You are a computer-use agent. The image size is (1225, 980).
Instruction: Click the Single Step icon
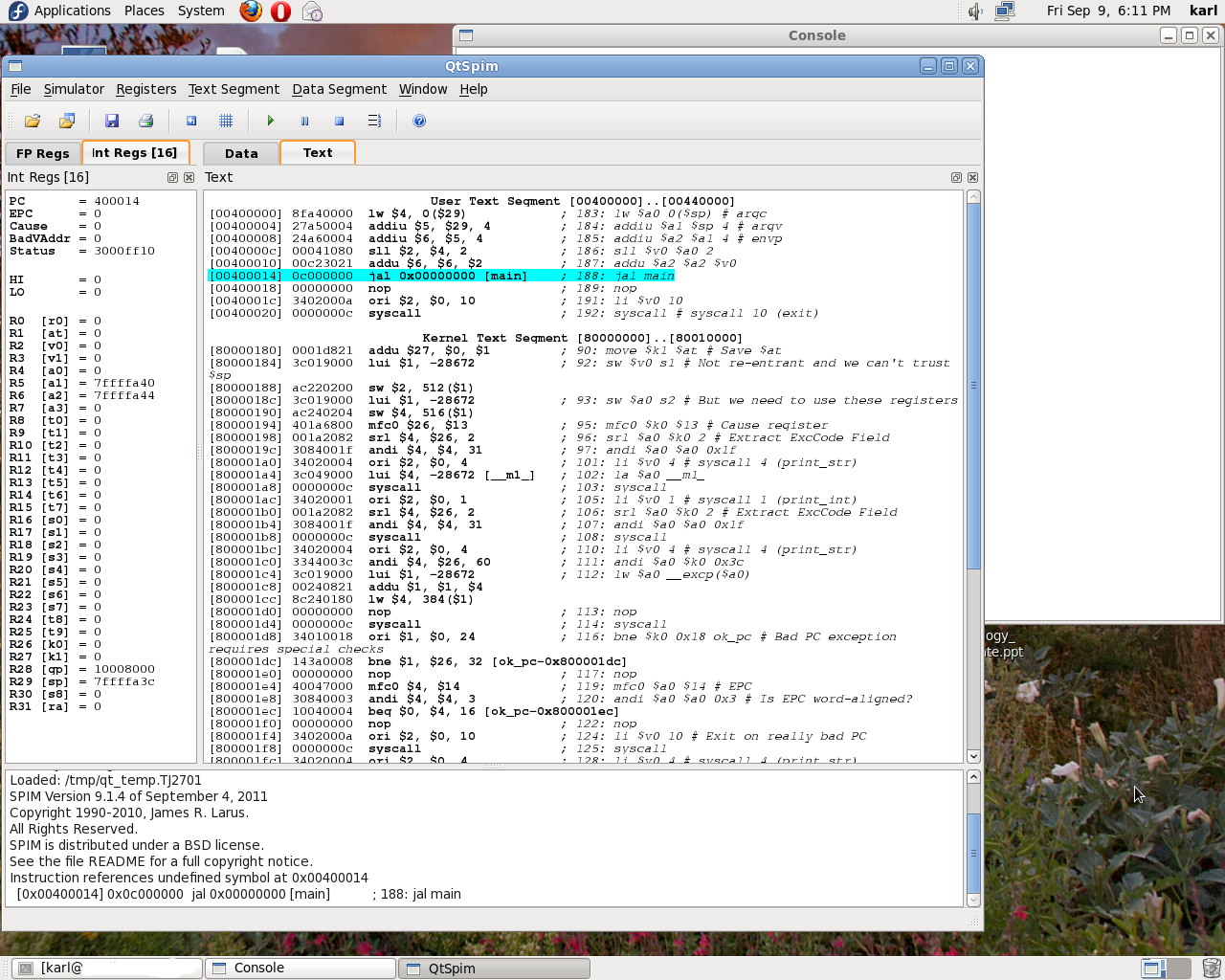(x=374, y=121)
